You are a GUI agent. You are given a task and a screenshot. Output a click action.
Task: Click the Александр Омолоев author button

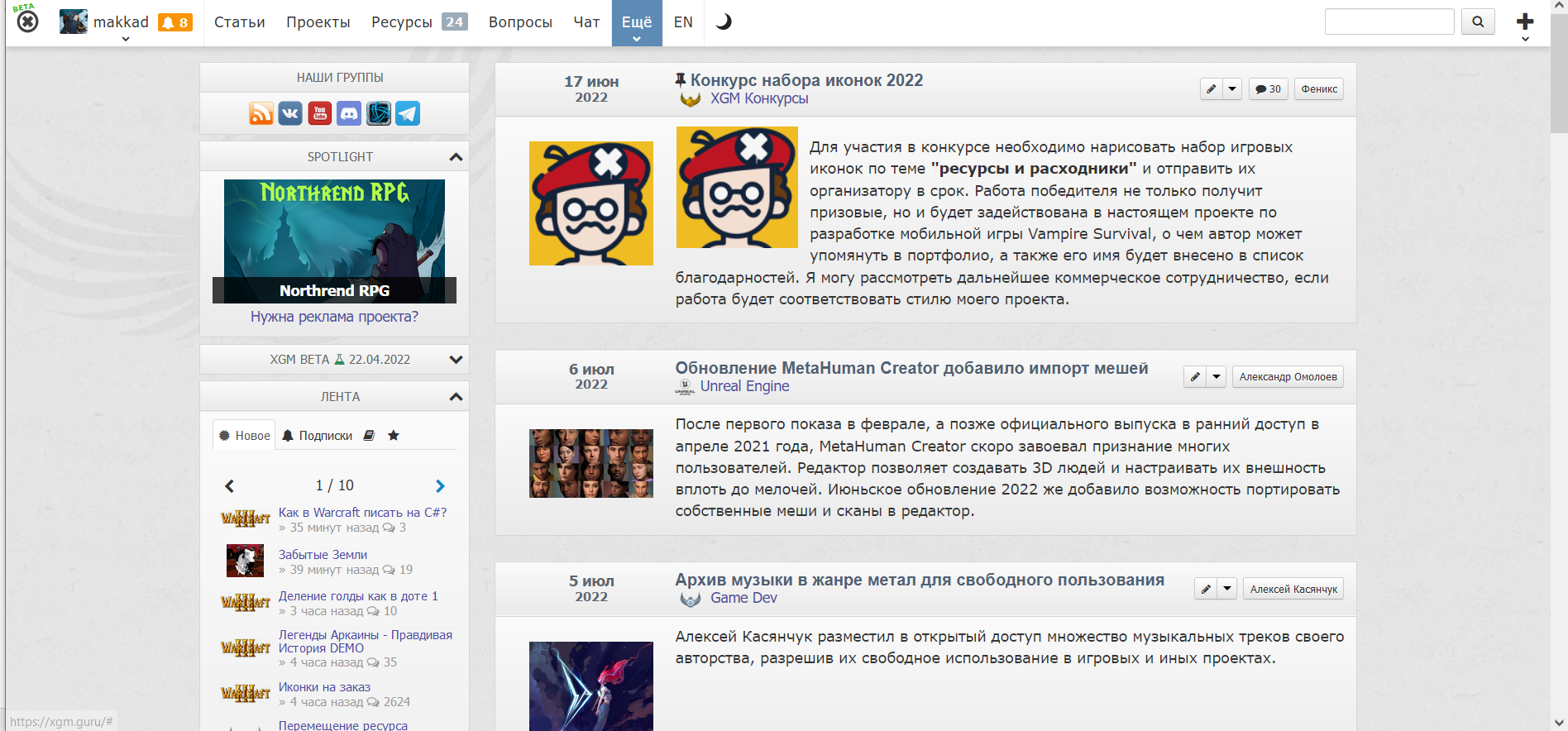[1288, 377]
